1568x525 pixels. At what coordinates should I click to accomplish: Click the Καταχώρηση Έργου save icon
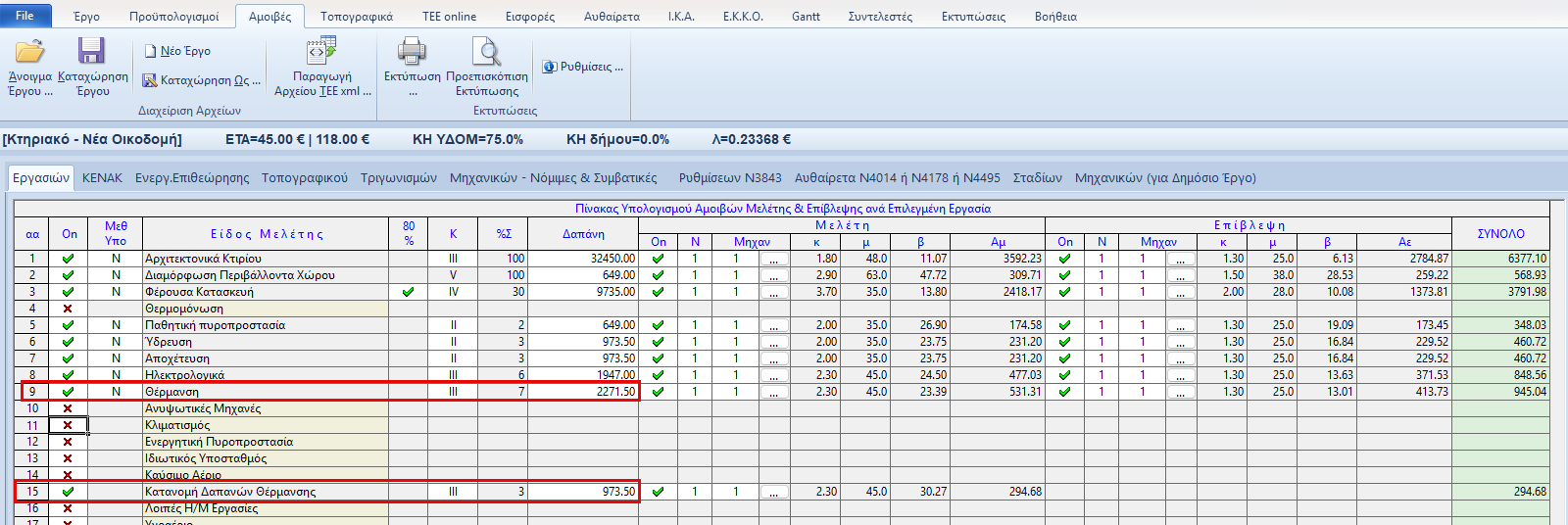(x=92, y=51)
